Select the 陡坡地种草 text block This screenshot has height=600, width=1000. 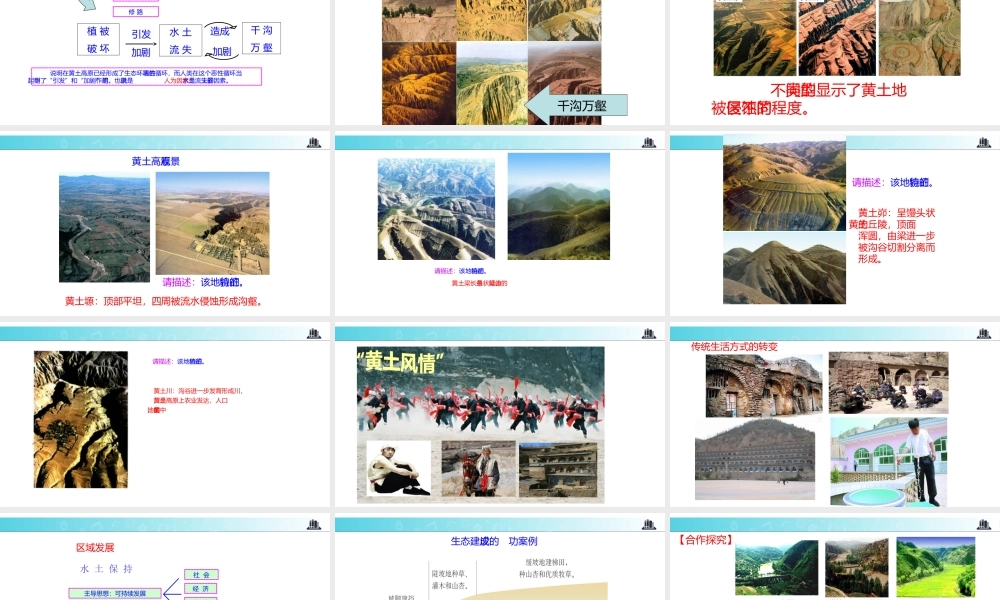[450, 580]
